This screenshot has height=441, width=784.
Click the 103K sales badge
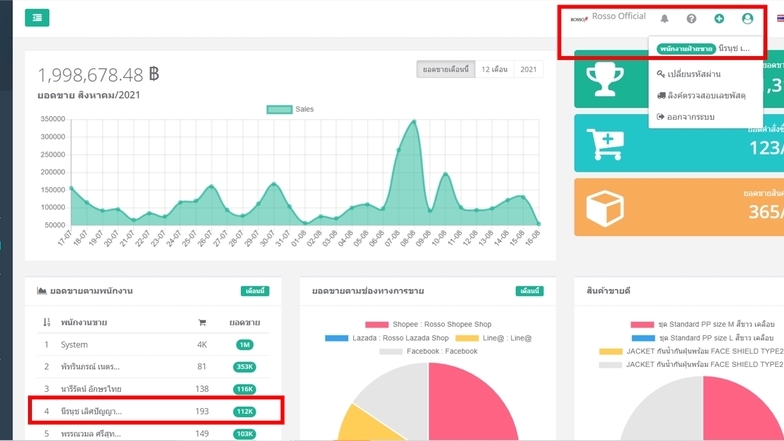[x=244, y=434]
